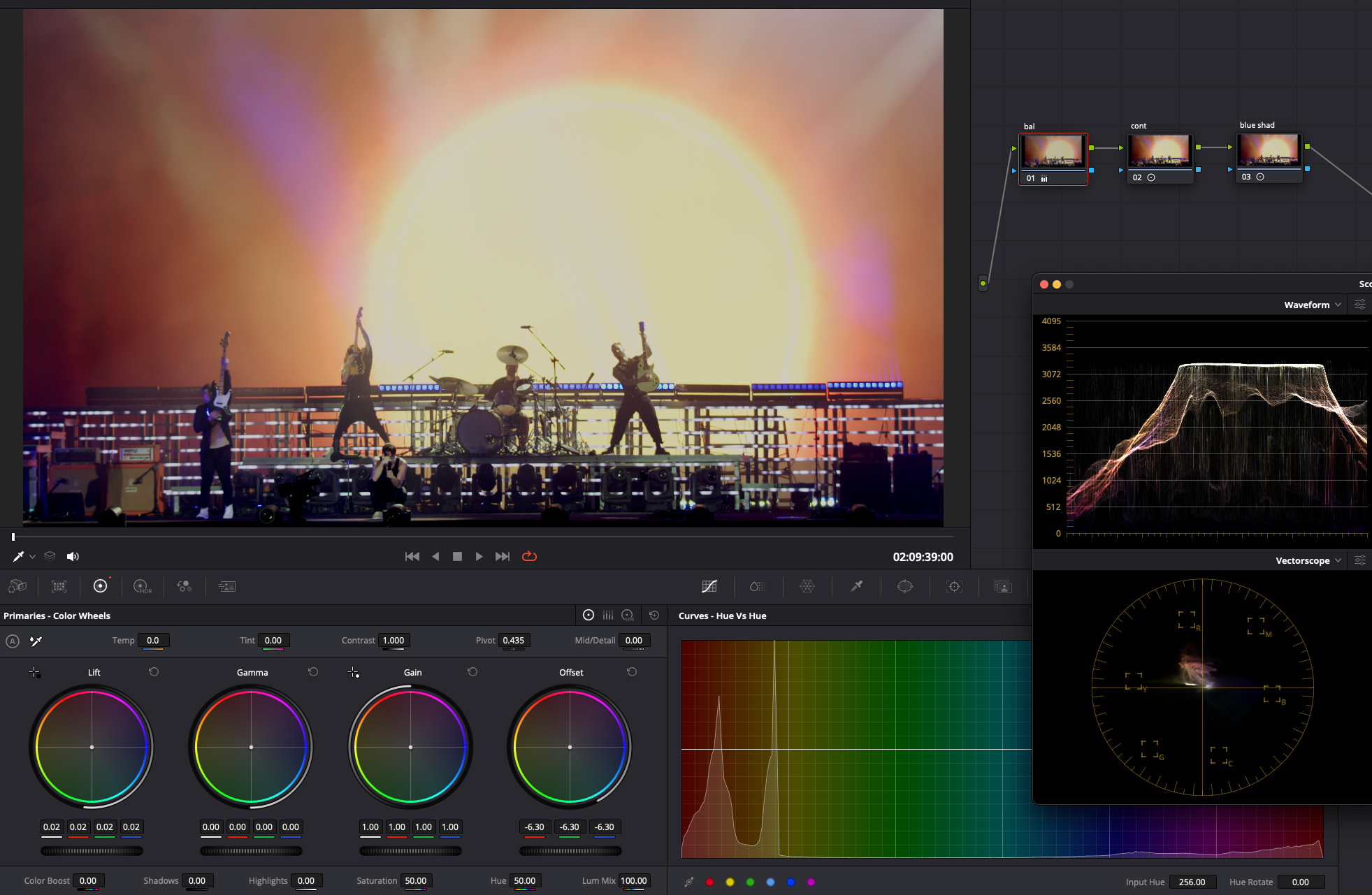Play the clip forward

pyautogui.click(x=479, y=556)
